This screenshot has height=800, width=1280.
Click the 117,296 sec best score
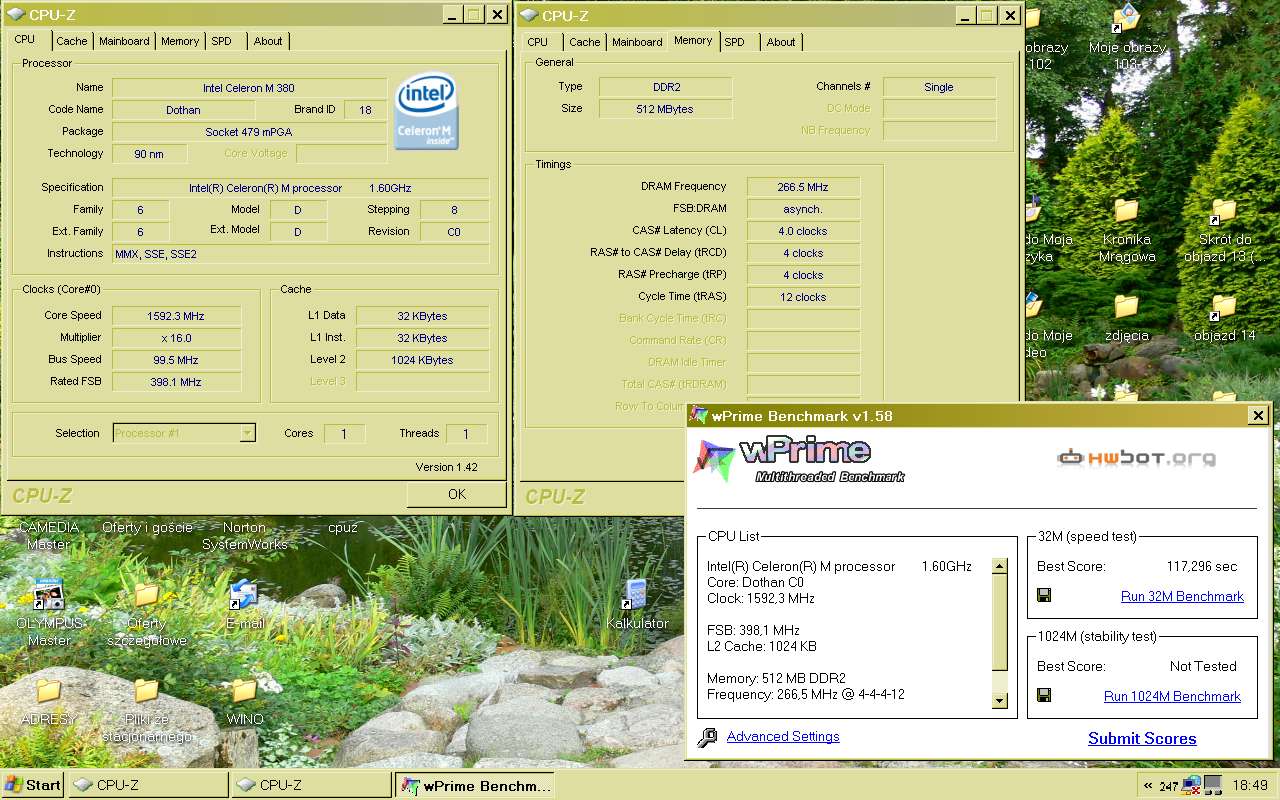point(1202,566)
